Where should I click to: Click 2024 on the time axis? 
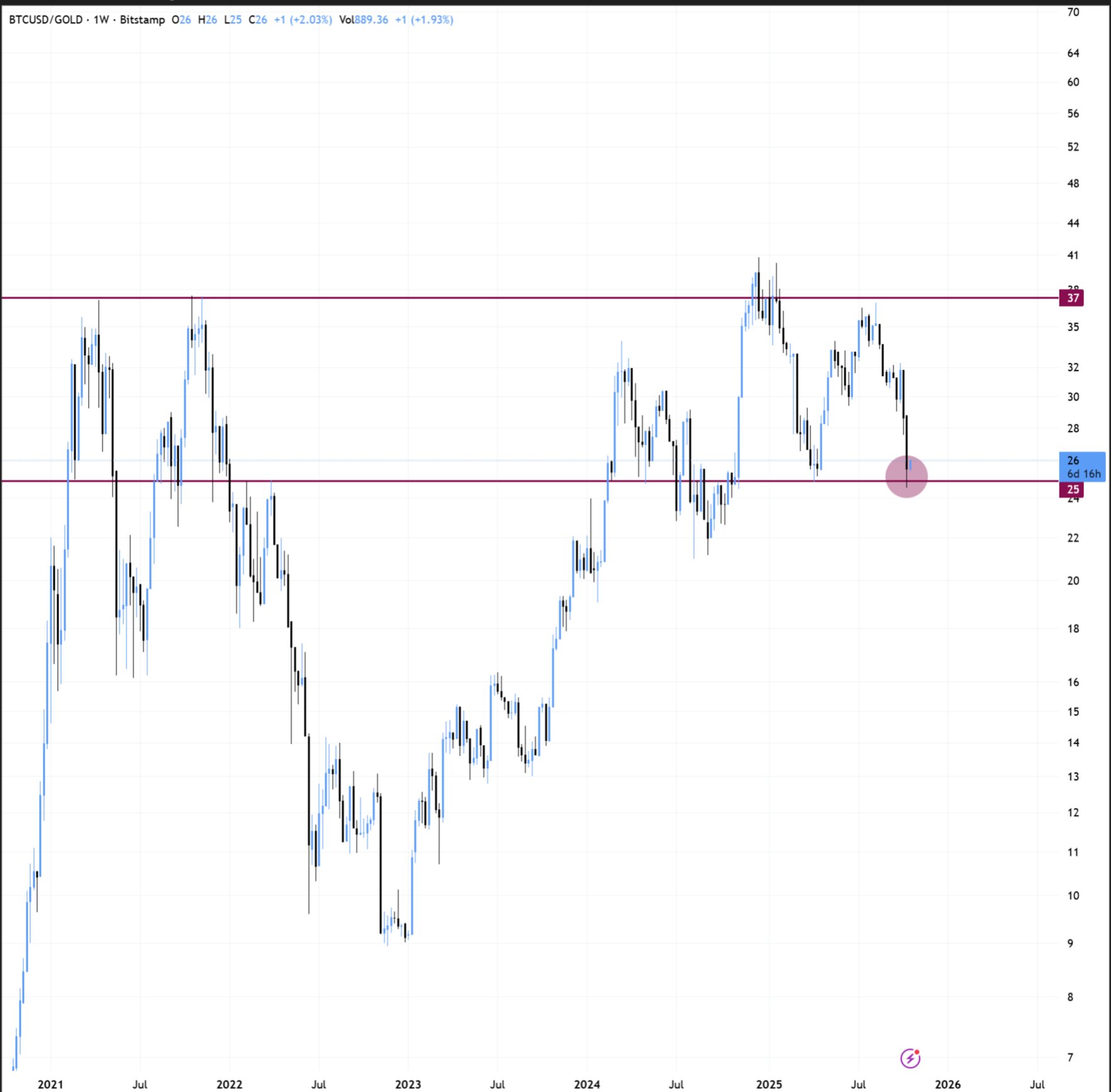pyautogui.click(x=587, y=1084)
